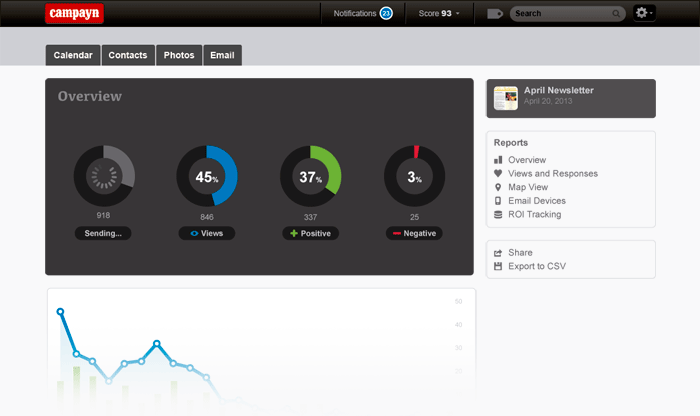Image resolution: width=700 pixels, height=416 pixels.
Task: Open the Email Devices report
Action: point(537,201)
